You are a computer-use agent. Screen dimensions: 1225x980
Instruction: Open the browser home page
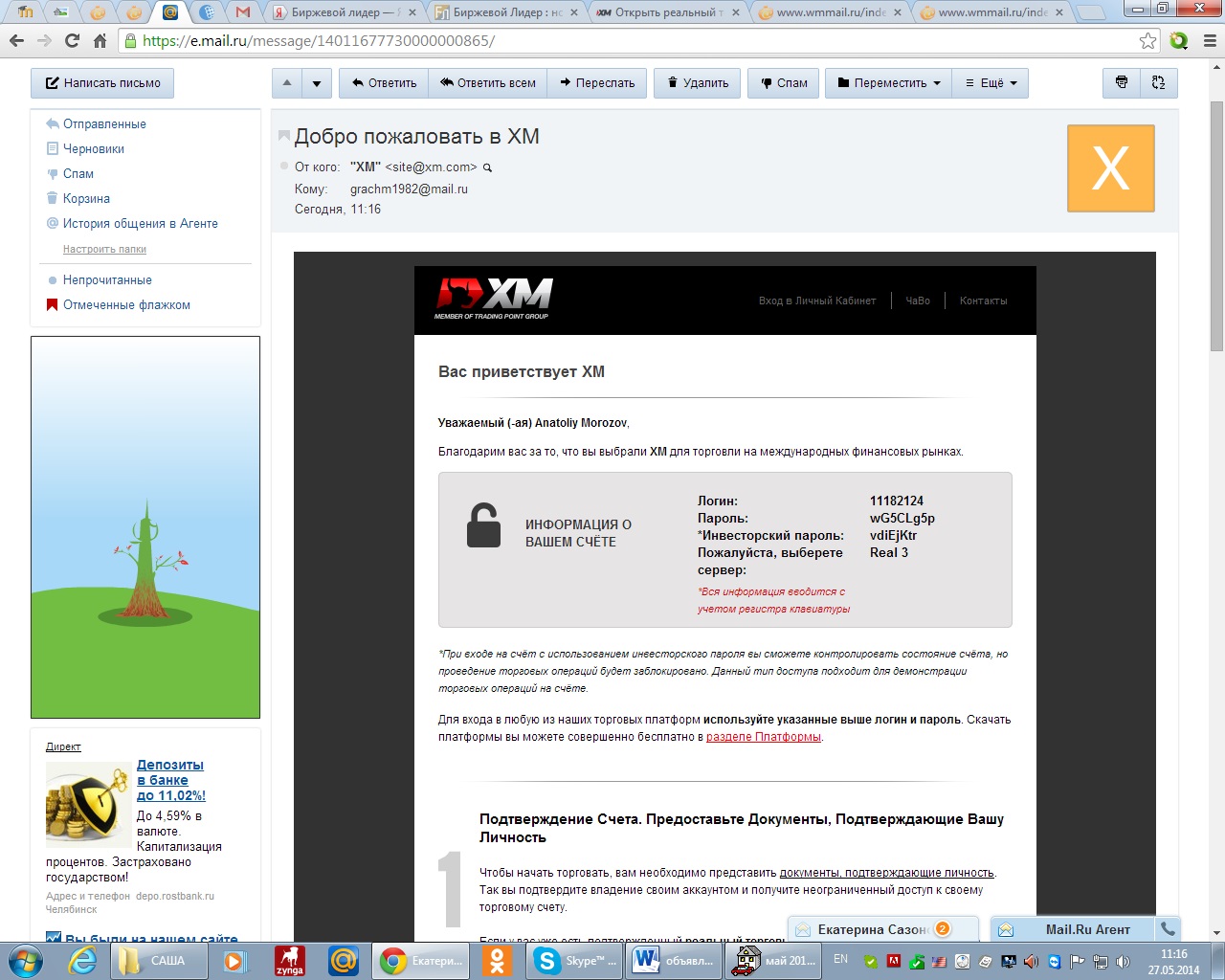click(x=100, y=41)
